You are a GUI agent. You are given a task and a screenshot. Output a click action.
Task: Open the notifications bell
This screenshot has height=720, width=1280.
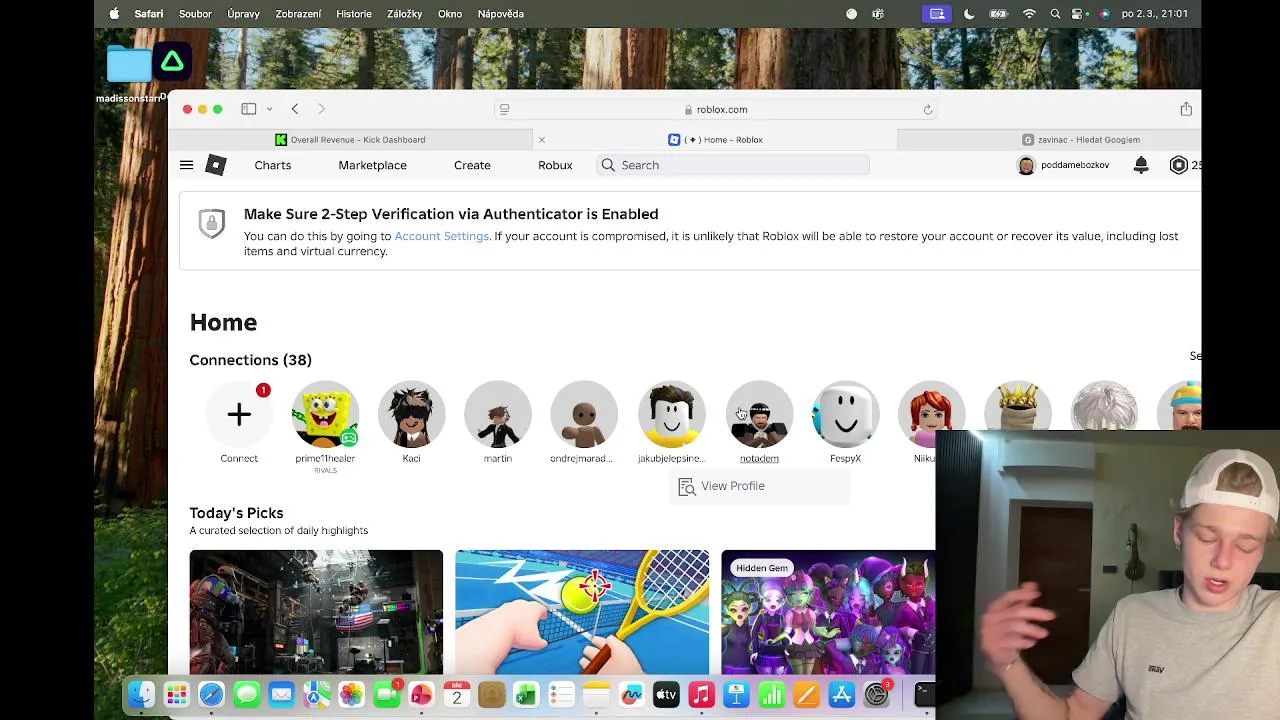1141,165
